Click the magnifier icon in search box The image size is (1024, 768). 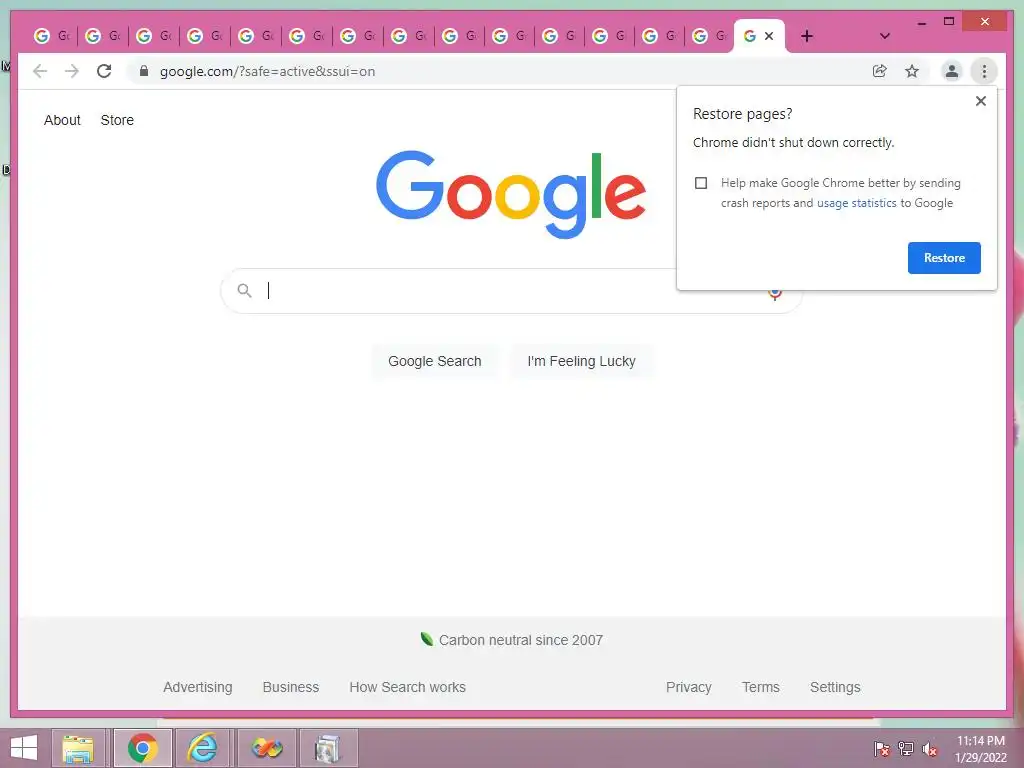(244, 291)
